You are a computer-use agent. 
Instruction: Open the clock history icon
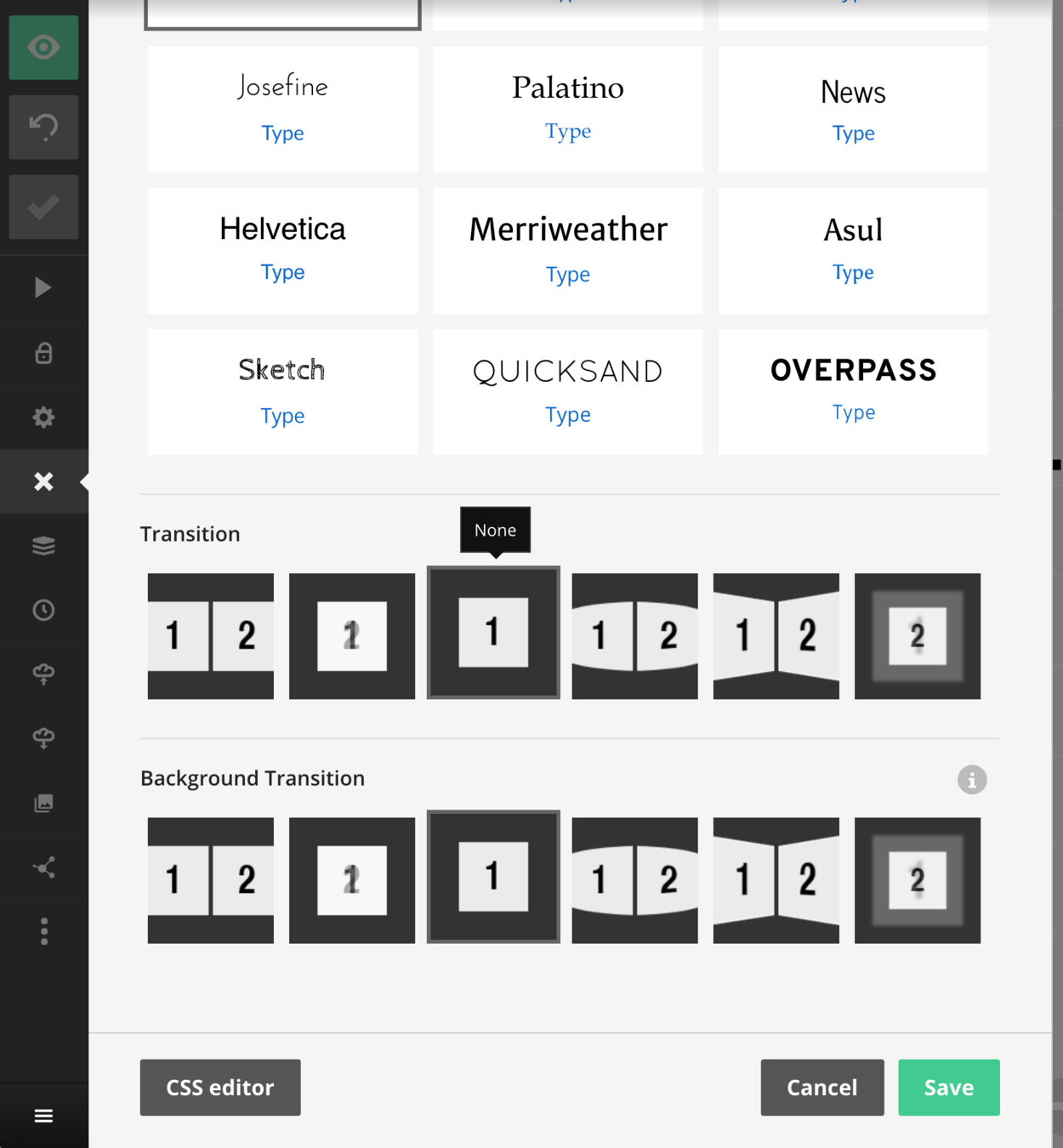click(x=43, y=610)
